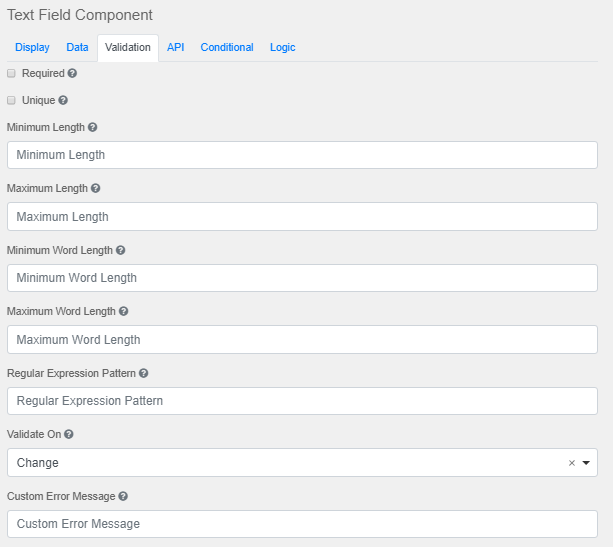Toggle the Unique checkbox

[11, 101]
